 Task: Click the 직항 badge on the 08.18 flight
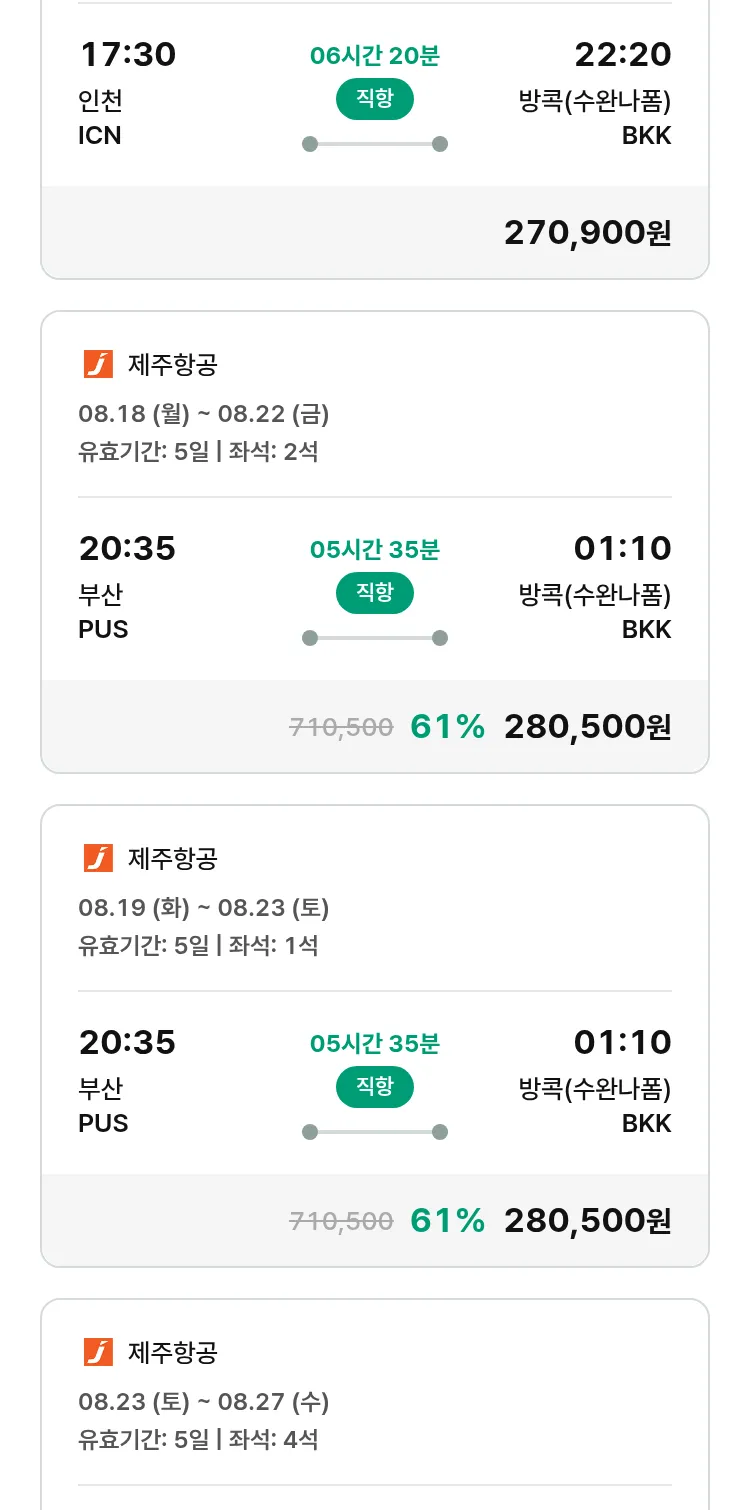click(x=374, y=593)
